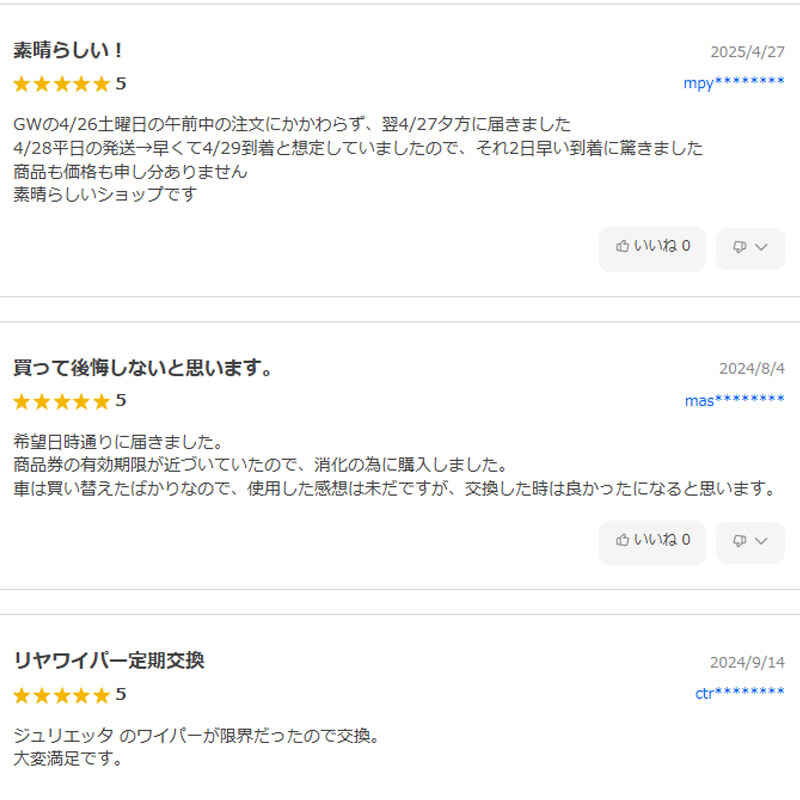The image size is (800, 800).
Task: Click the review date 2024/9/14
Action: click(747, 662)
